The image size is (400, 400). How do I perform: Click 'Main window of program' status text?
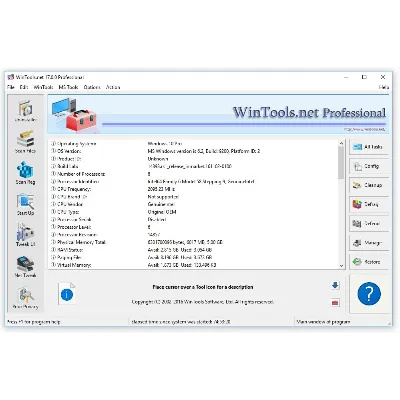point(323,322)
